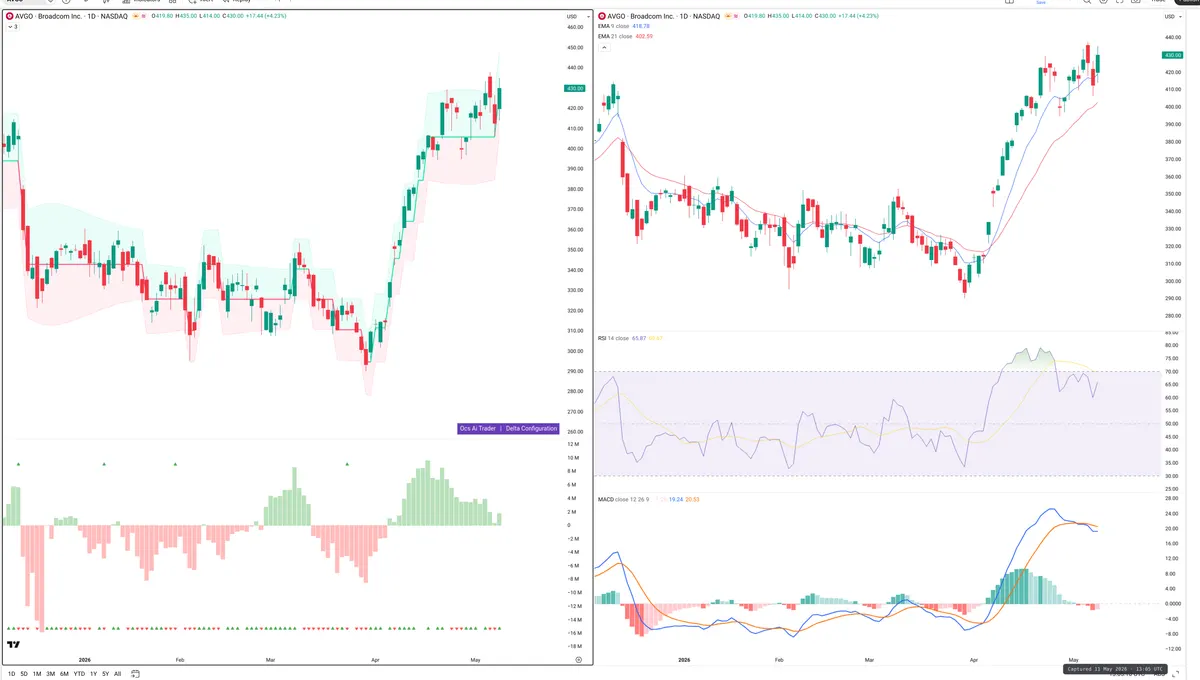Select the MACD close 12 26 9 legend
This screenshot has height=680, width=1200.
[624, 498]
